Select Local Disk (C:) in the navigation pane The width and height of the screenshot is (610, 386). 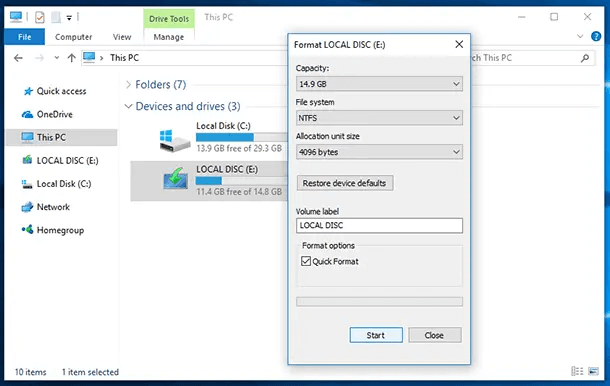coord(64,184)
